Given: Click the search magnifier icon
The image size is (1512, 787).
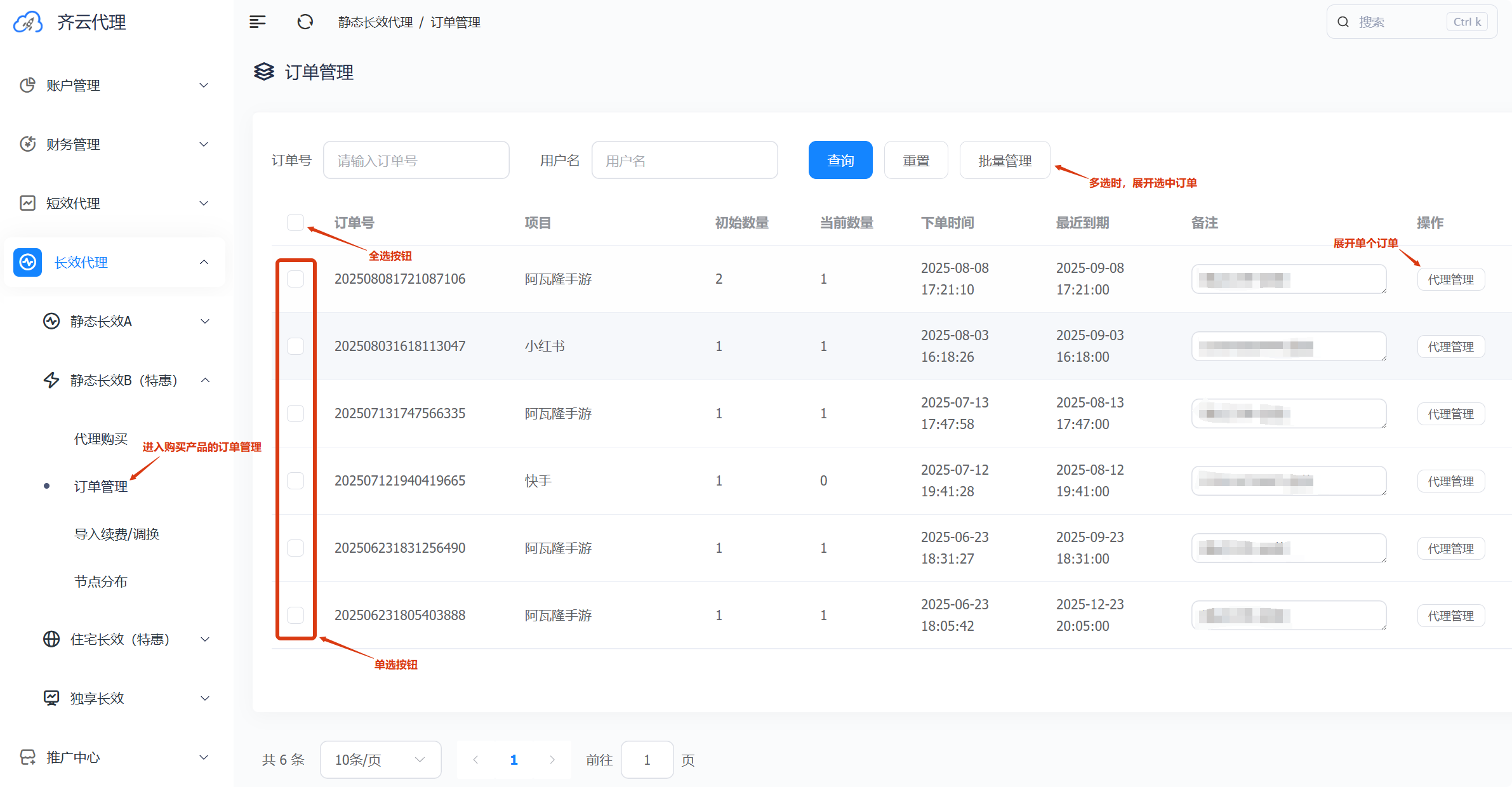Looking at the screenshot, I should (1343, 22).
